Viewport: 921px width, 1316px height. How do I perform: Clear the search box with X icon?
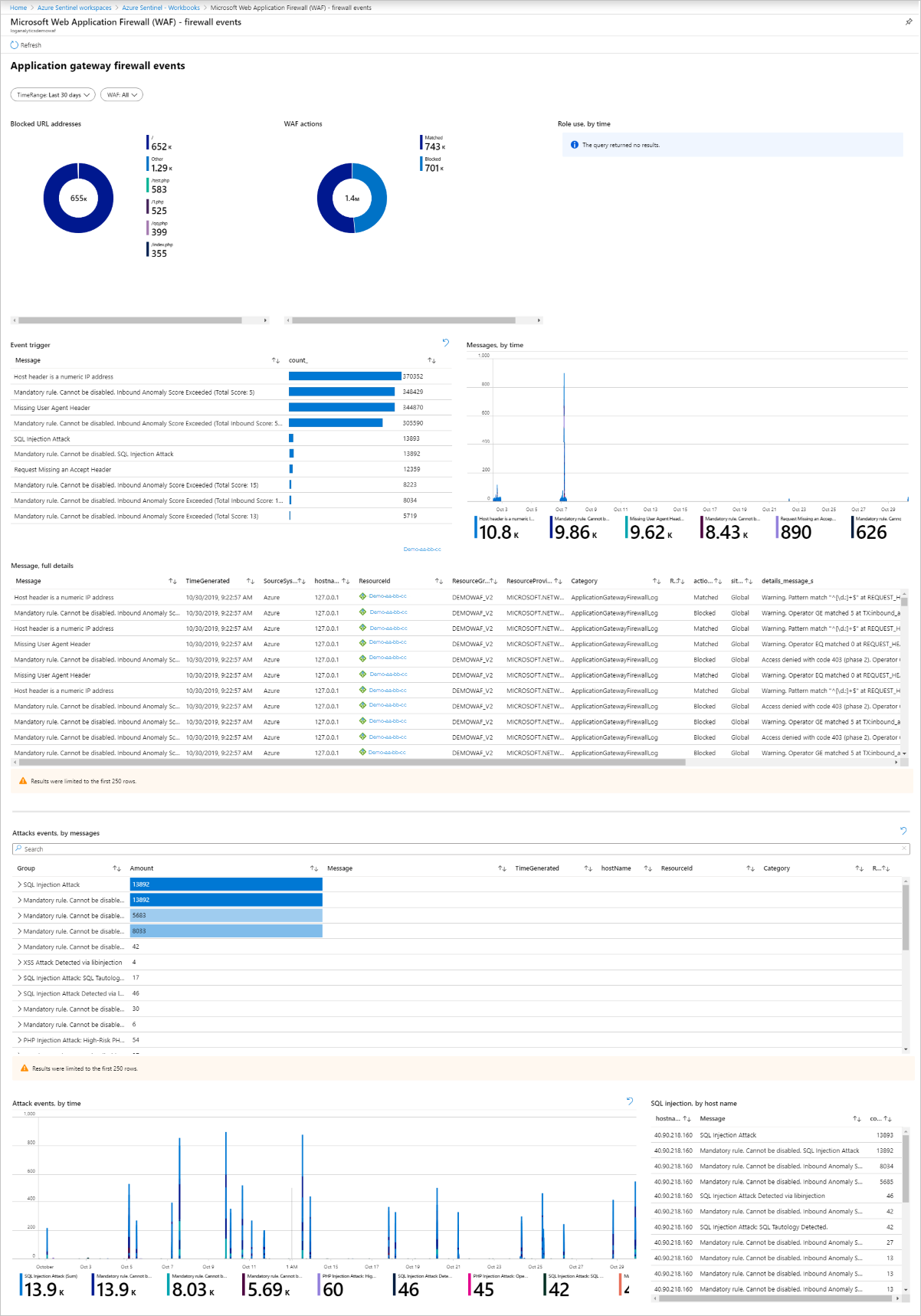tap(905, 848)
